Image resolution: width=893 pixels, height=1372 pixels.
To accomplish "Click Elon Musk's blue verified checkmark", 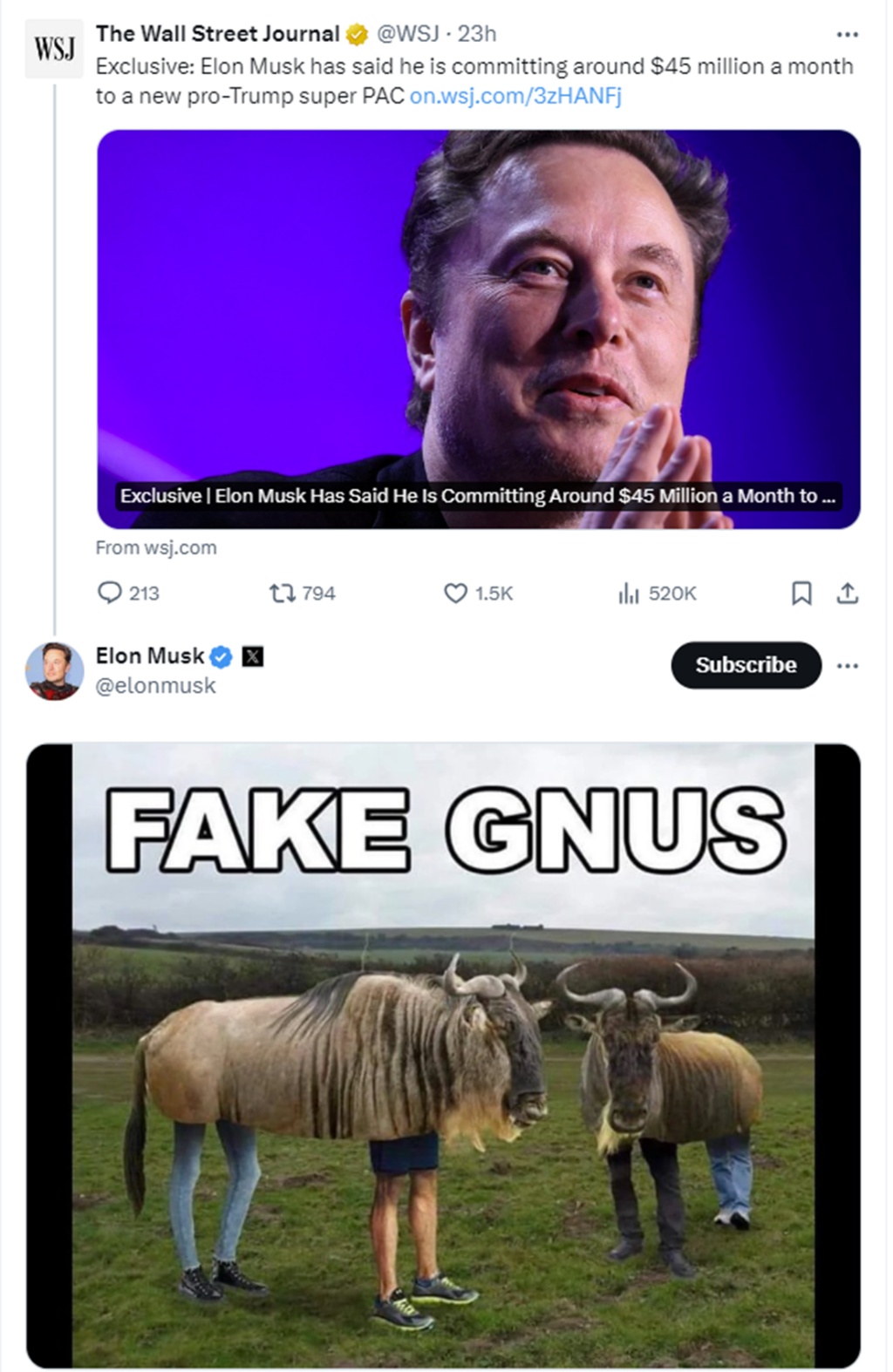I will [222, 656].
